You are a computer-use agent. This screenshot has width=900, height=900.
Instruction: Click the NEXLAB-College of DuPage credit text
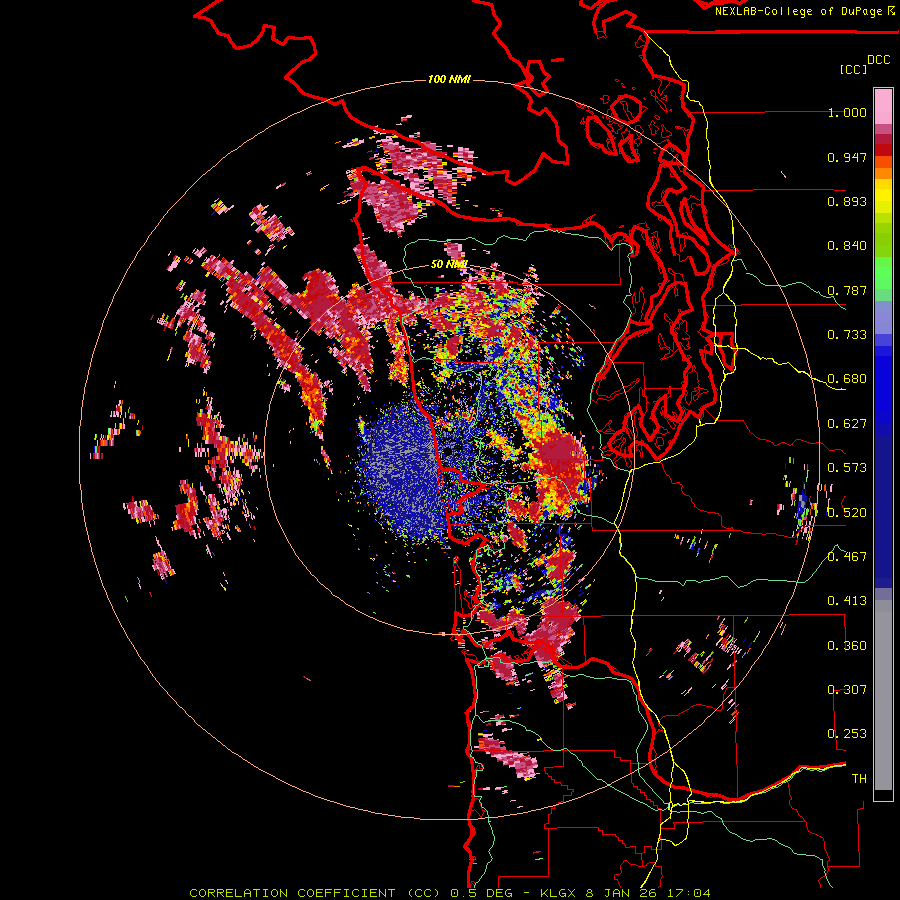pyautogui.click(x=804, y=11)
